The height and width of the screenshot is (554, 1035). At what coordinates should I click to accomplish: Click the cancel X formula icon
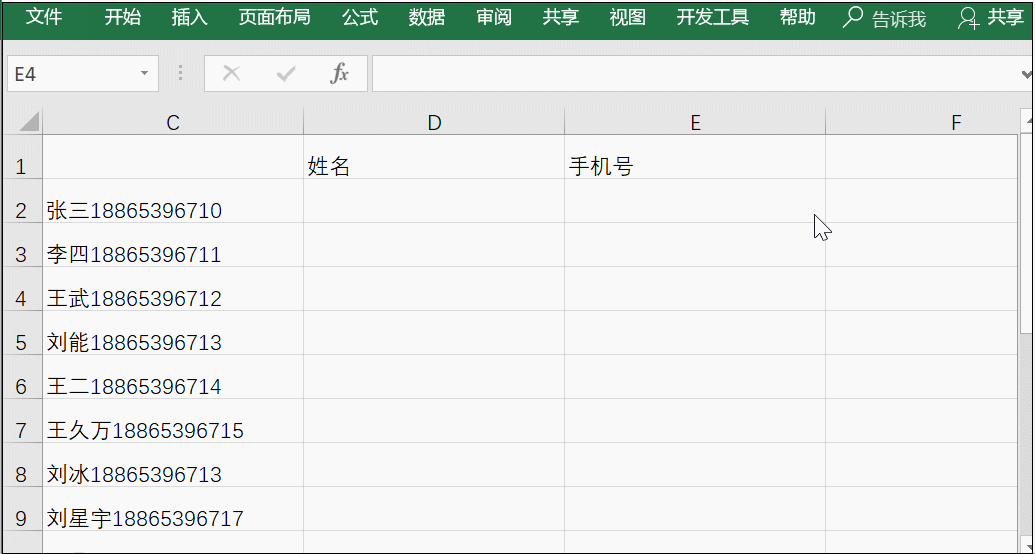point(231,73)
